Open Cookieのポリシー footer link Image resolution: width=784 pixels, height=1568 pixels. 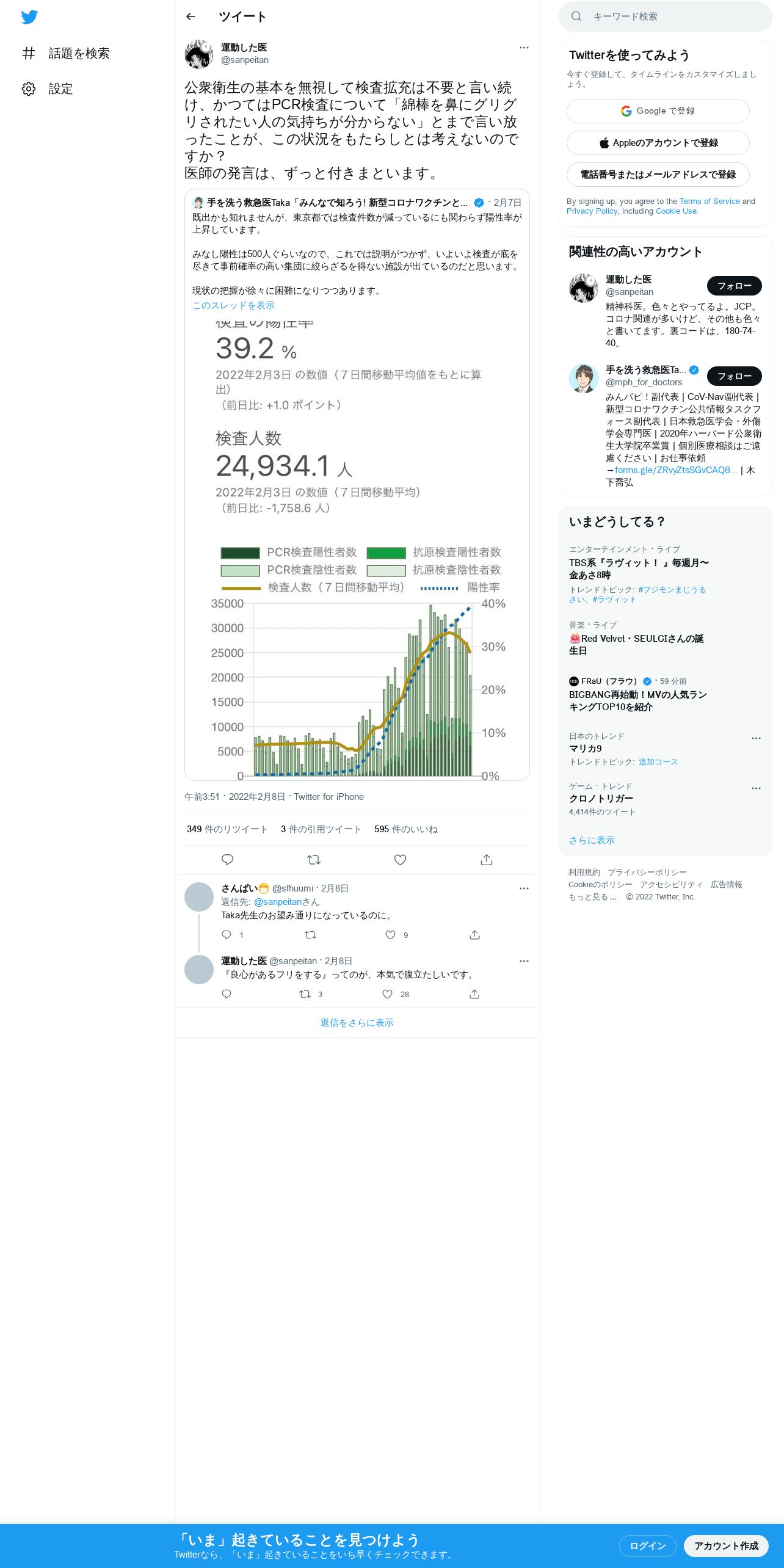click(x=600, y=885)
